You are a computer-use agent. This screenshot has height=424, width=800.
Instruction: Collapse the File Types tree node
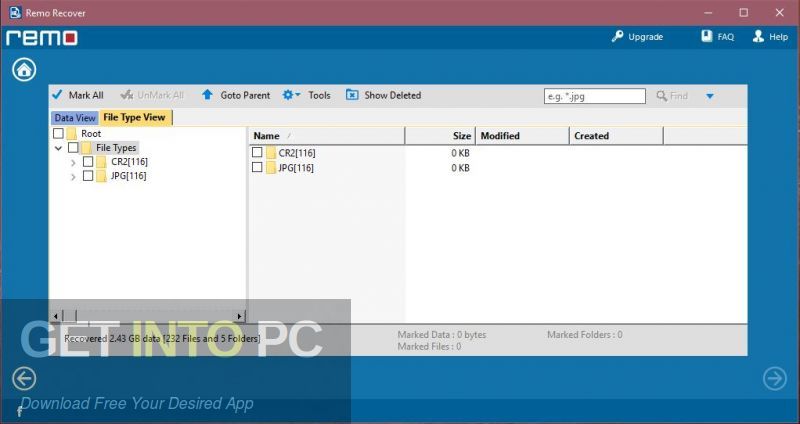(58, 148)
